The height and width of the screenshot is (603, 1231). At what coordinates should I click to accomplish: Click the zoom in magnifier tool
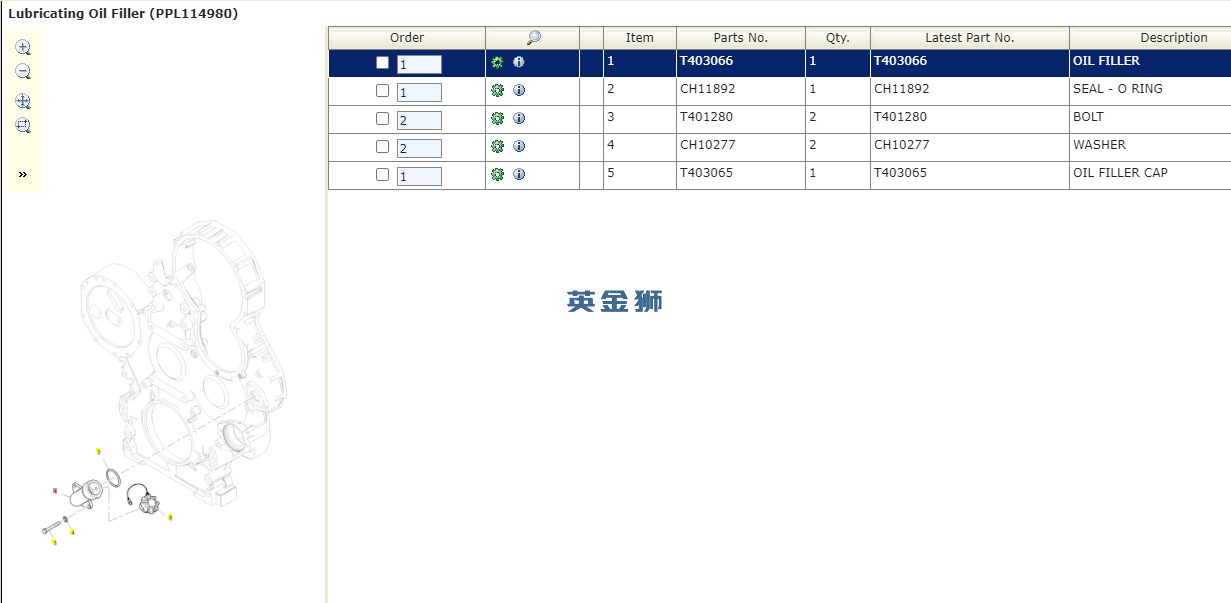click(23, 47)
